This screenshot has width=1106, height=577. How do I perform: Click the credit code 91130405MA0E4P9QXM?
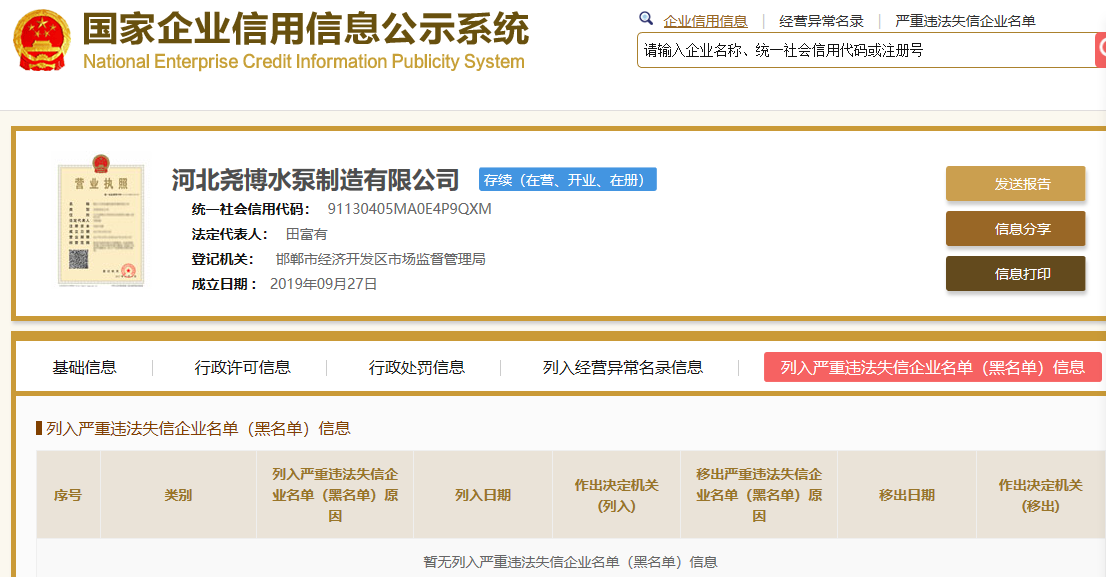(409, 209)
